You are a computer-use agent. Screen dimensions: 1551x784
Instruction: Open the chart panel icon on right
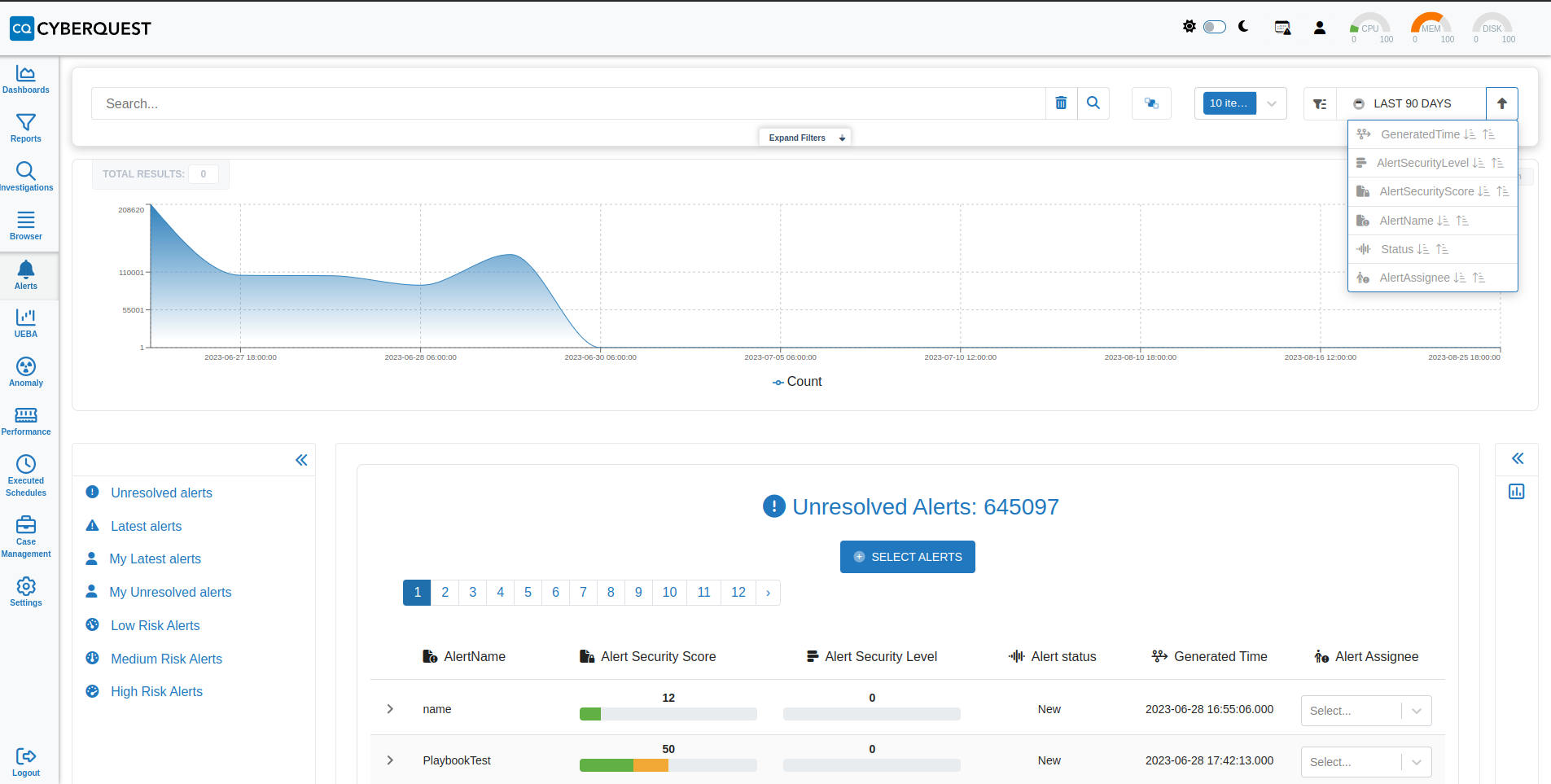point(1517,492)
